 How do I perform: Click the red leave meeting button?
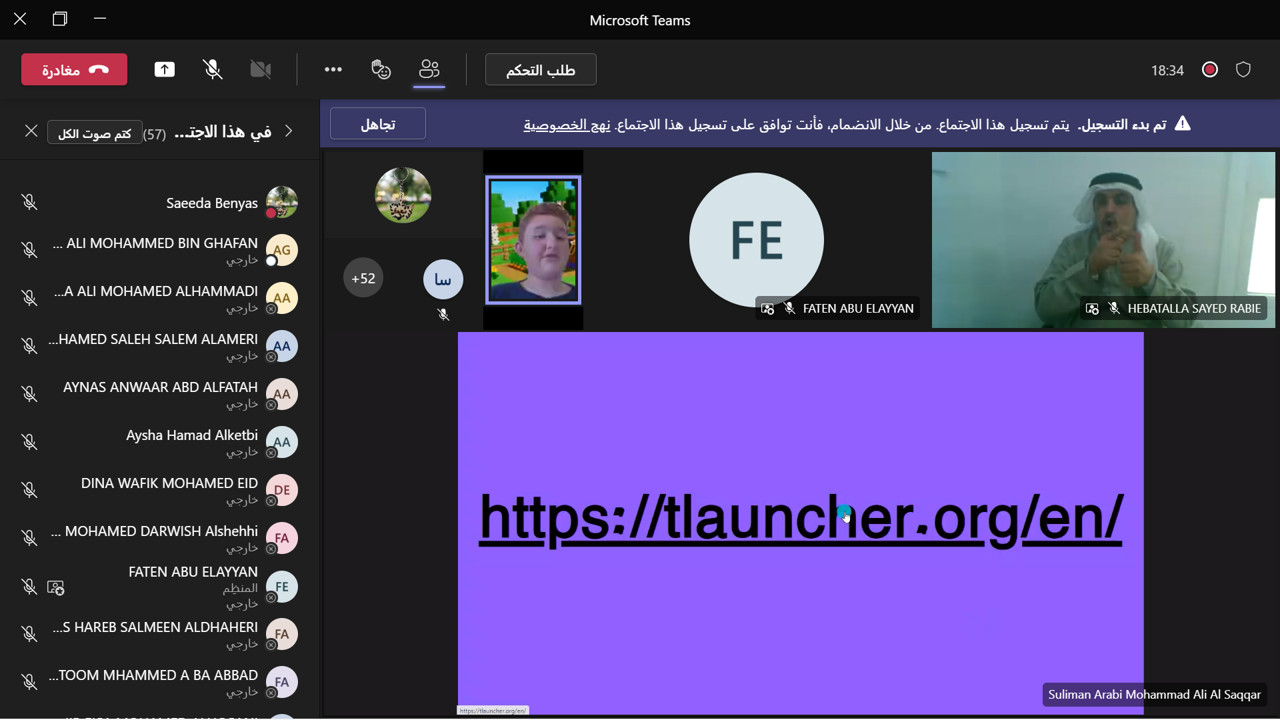(74, 70)
